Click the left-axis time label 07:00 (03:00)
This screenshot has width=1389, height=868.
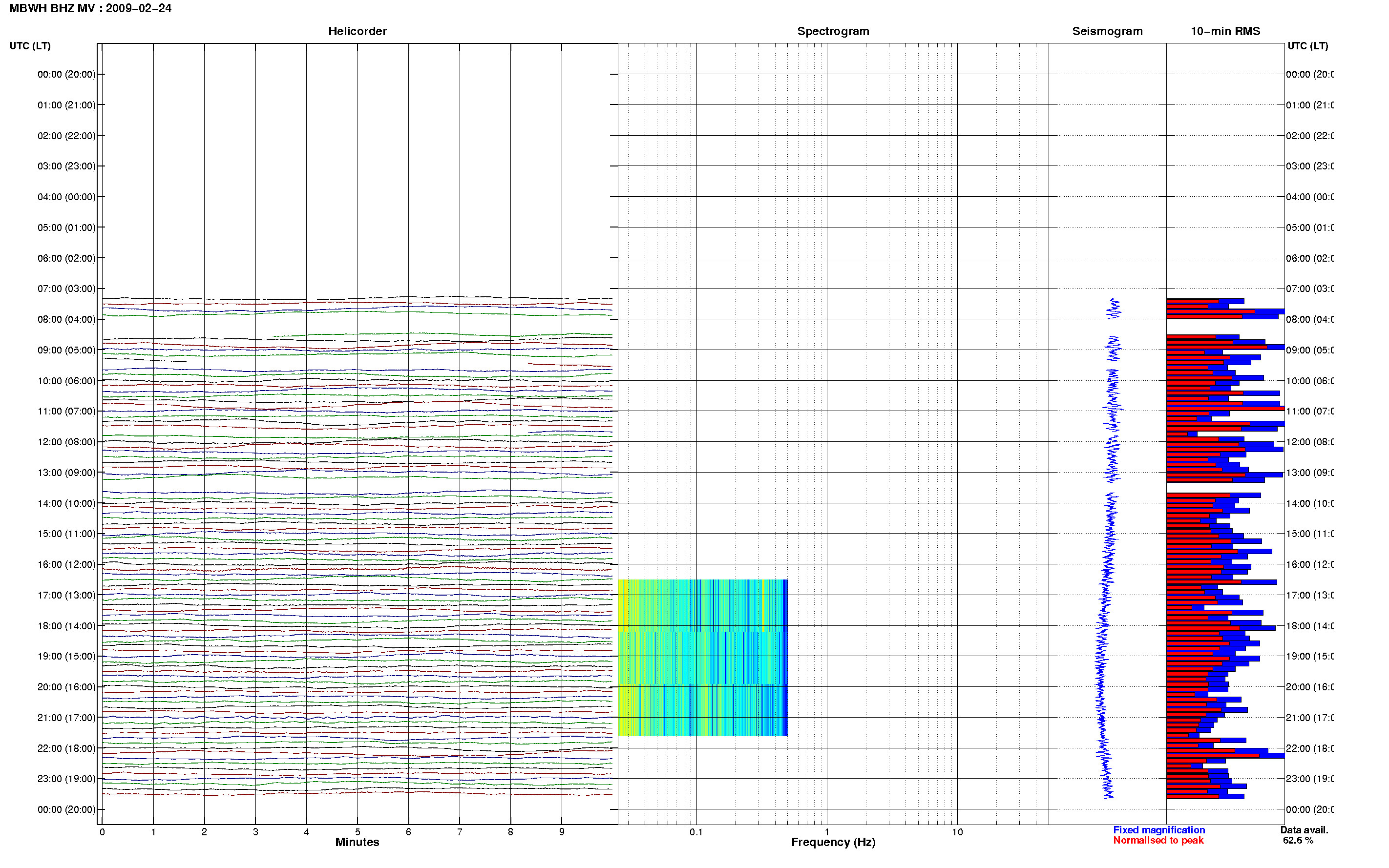66,289
